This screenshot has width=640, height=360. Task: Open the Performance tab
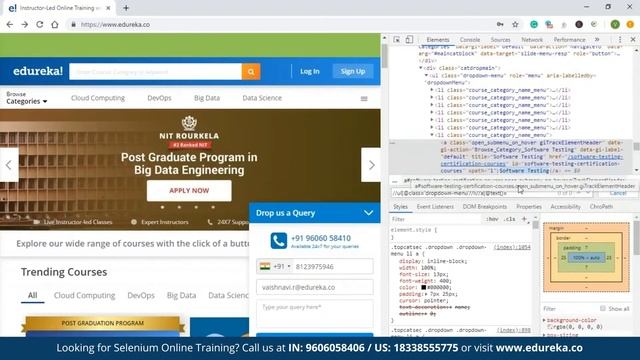coord(569,40)
